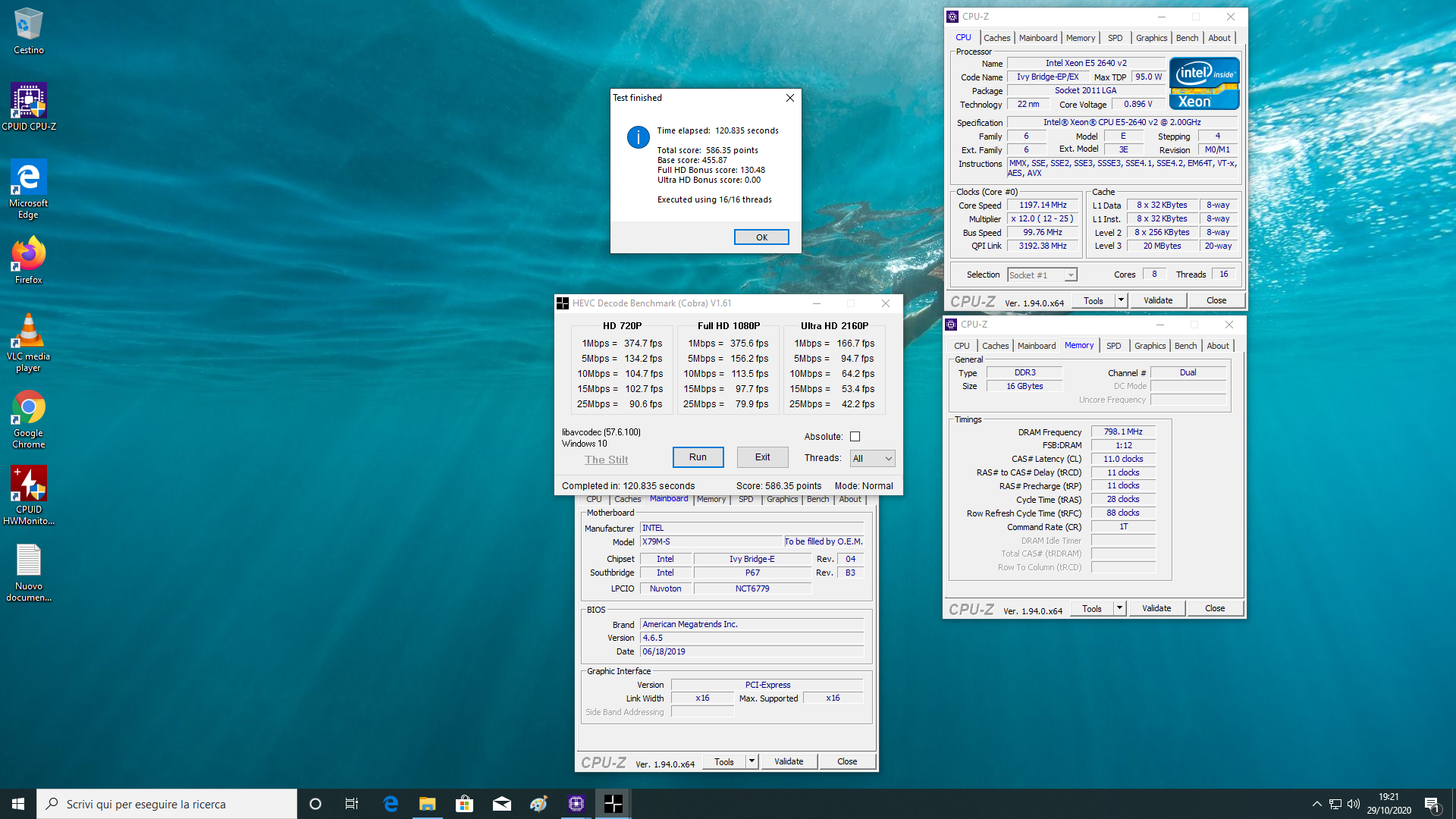The image size is (1456, 819).
Task: Open the Cestino recycle bin icon
Action: click(29, 30)
